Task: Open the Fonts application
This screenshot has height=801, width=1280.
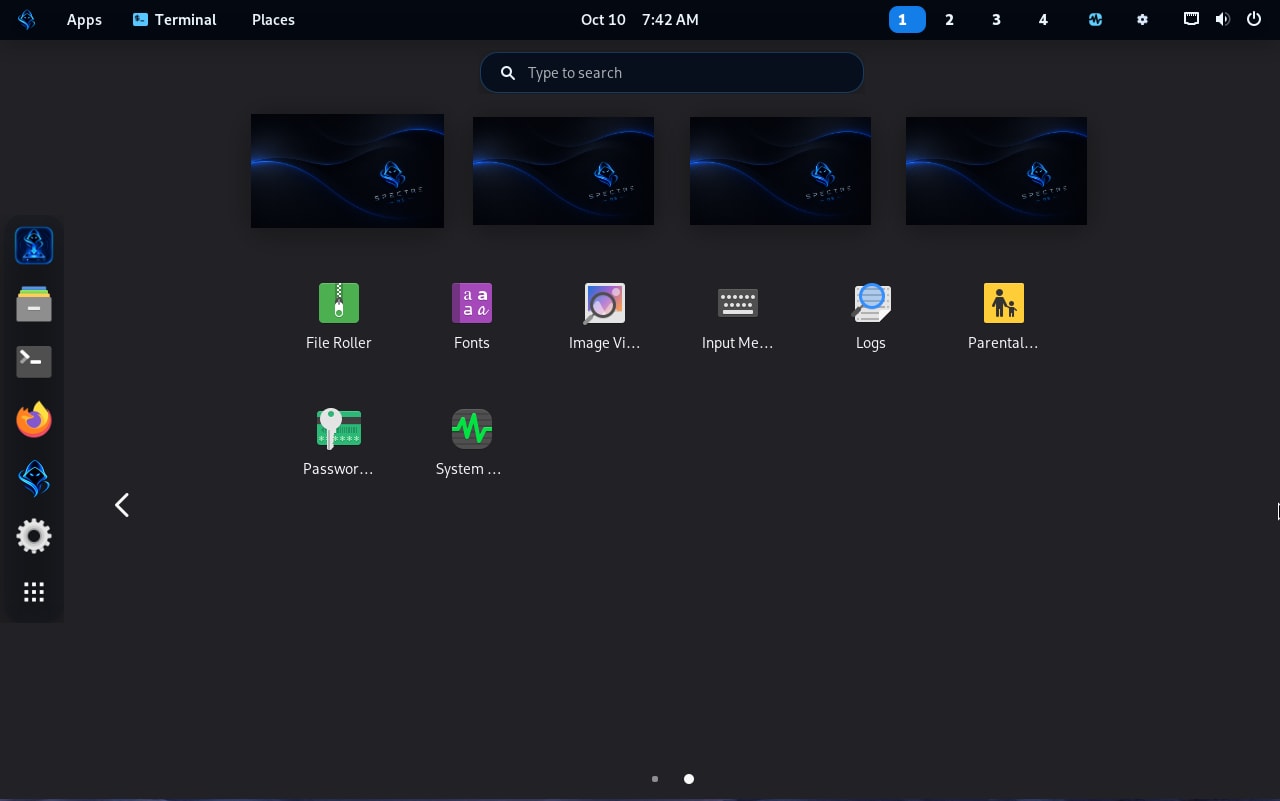Action: [471, 316]
